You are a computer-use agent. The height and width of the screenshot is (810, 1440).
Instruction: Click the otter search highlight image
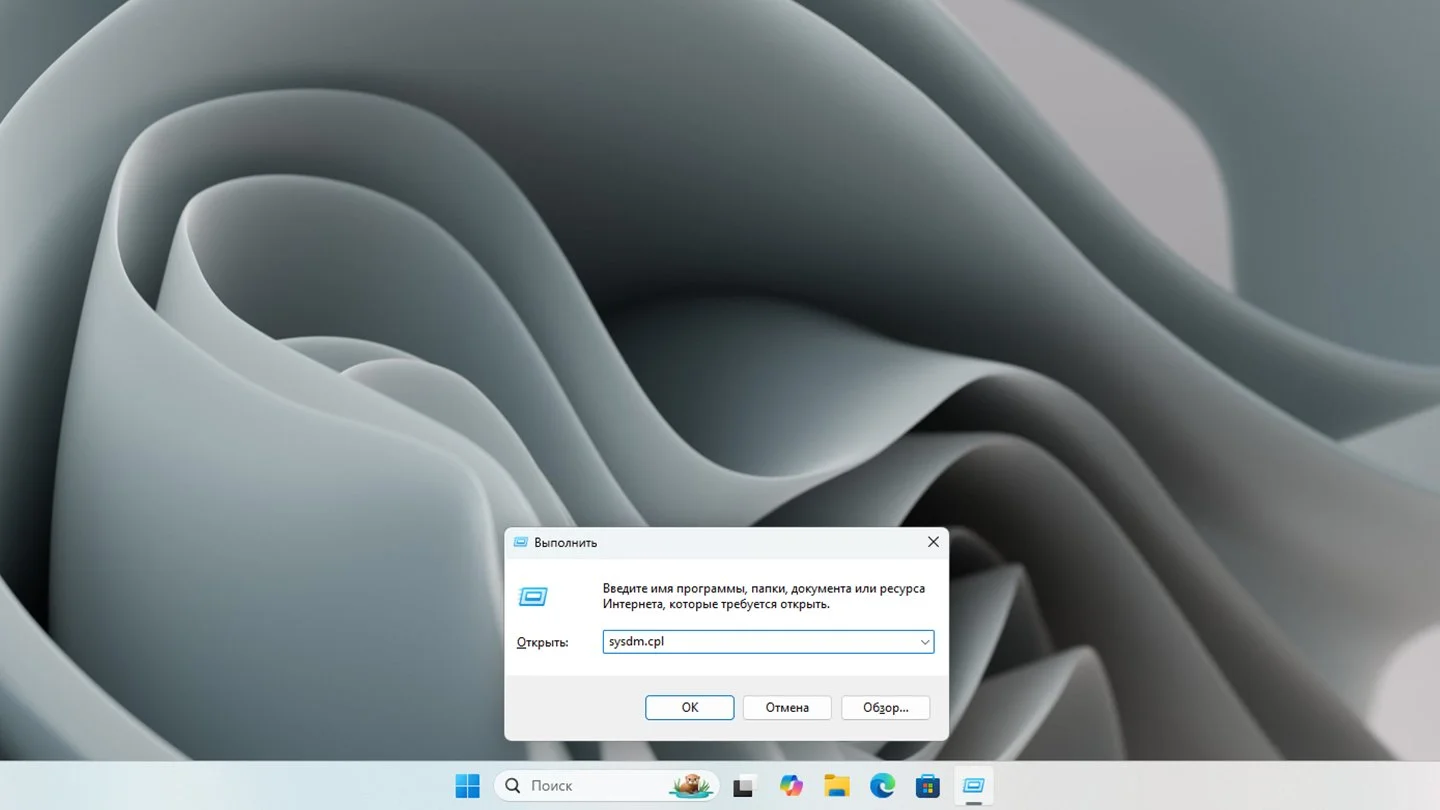click(690, 786)
